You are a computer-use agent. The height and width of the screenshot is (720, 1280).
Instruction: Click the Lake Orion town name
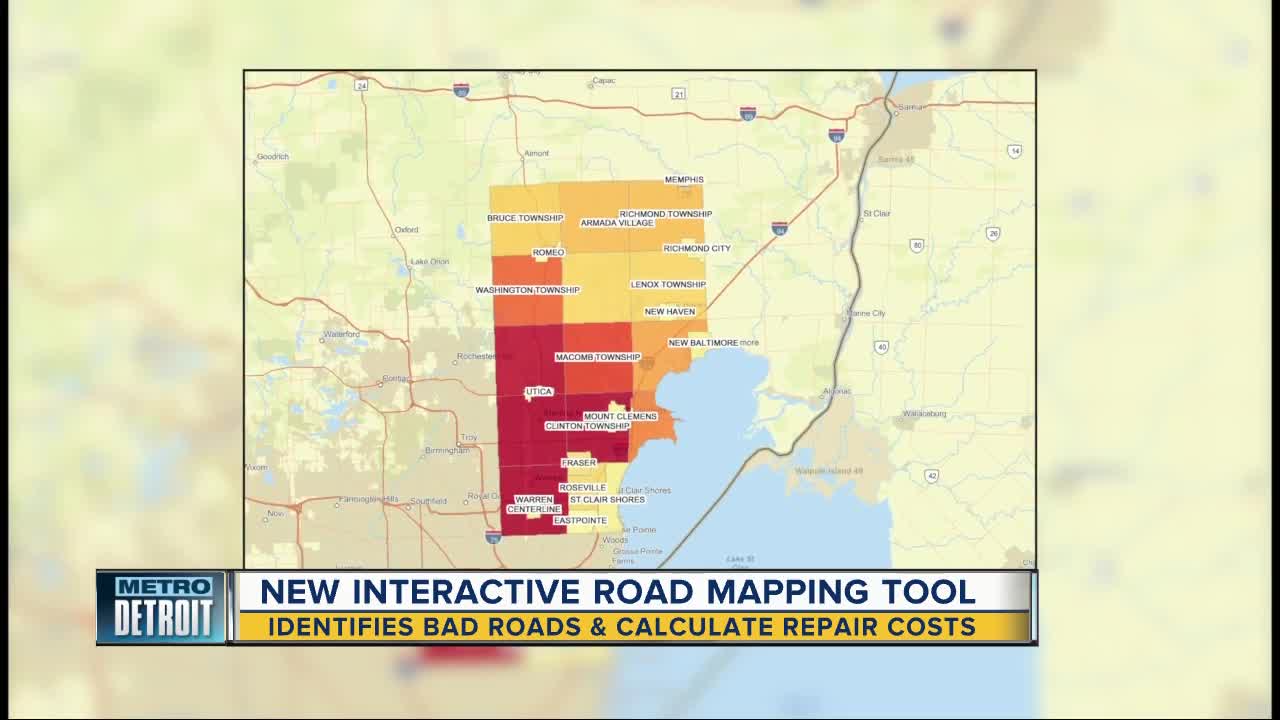point(430,262)
